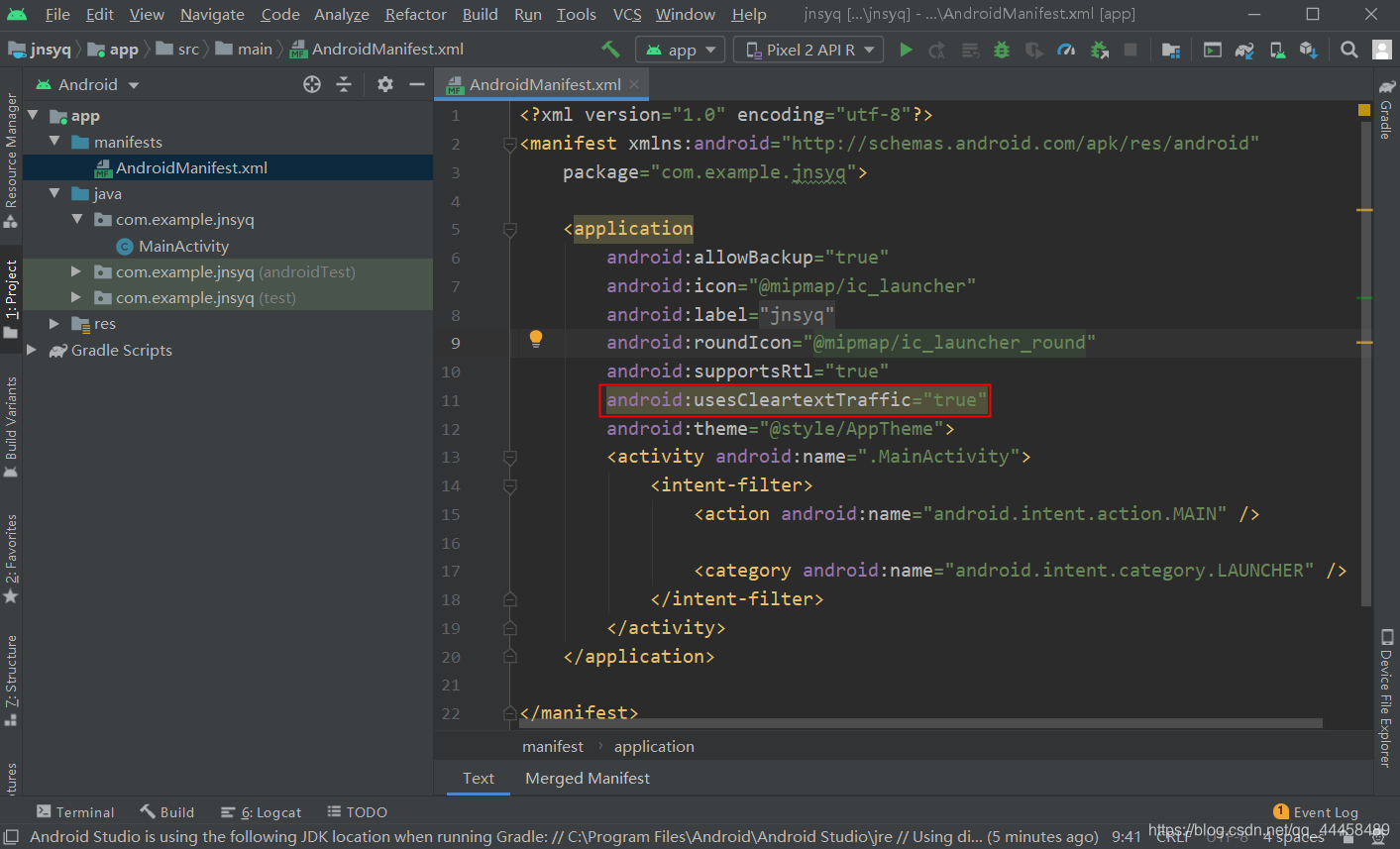Open the File menu
Image resolution: width=1400 pixels, height=849 pixels.
(57, 14)
